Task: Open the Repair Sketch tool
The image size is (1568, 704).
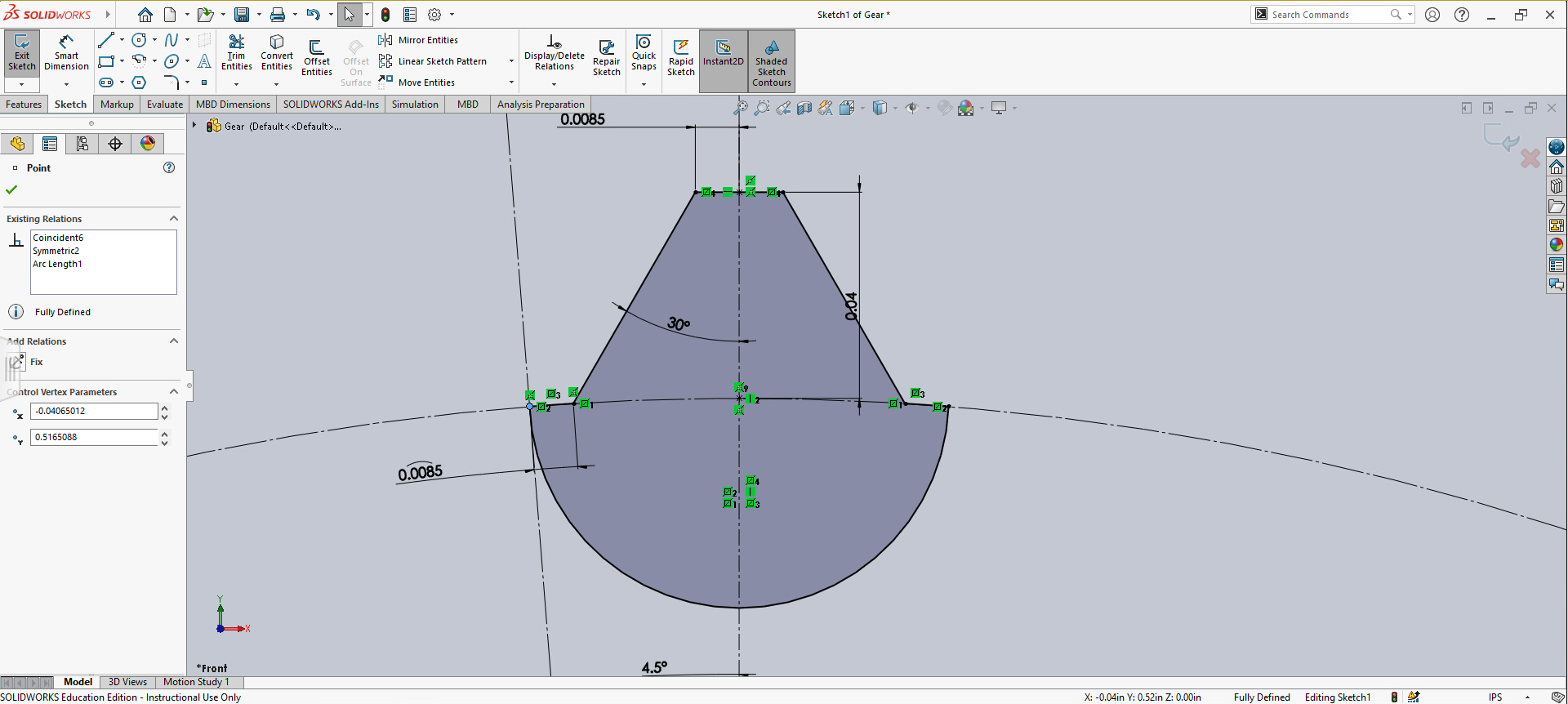Action: coord(606,59)
